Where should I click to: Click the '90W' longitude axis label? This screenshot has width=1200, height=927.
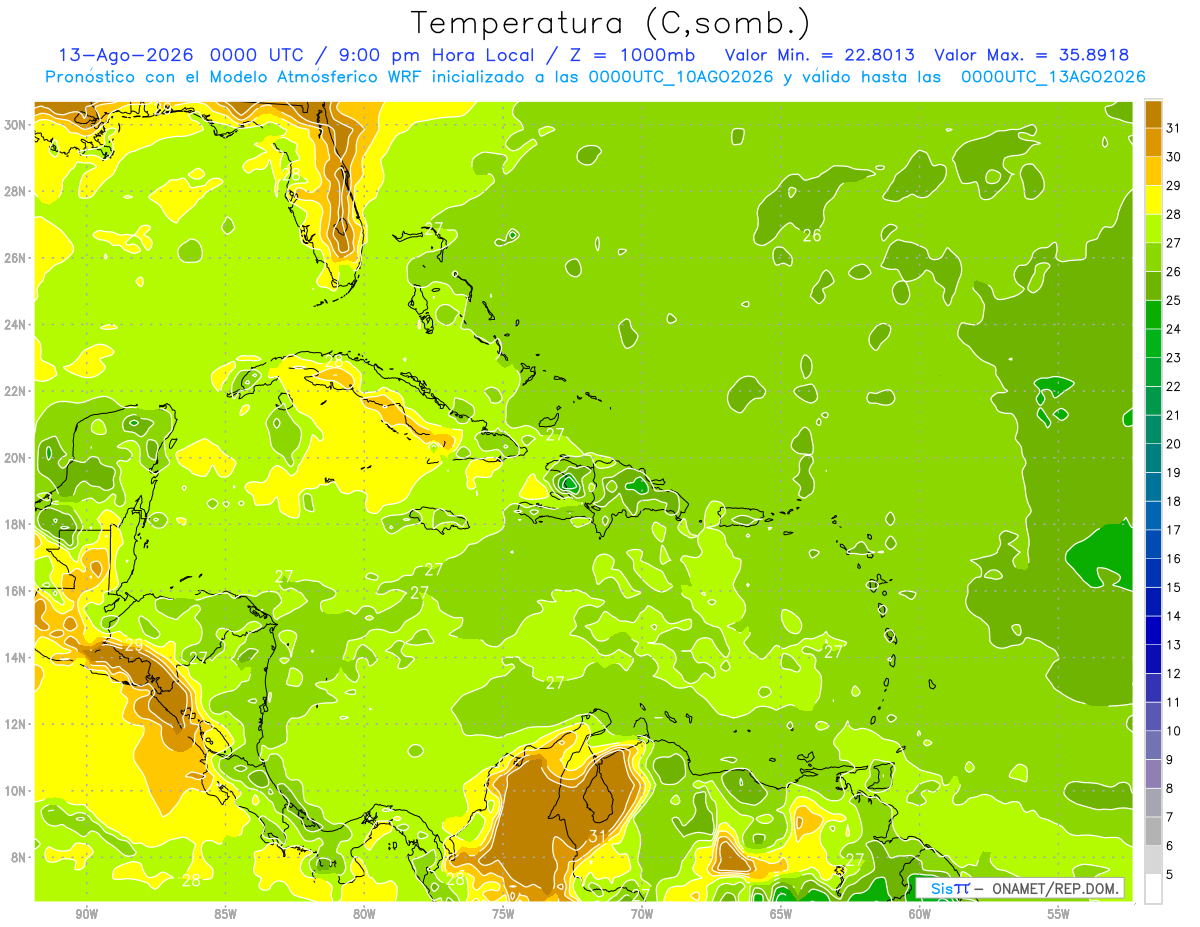click(86, 914)
